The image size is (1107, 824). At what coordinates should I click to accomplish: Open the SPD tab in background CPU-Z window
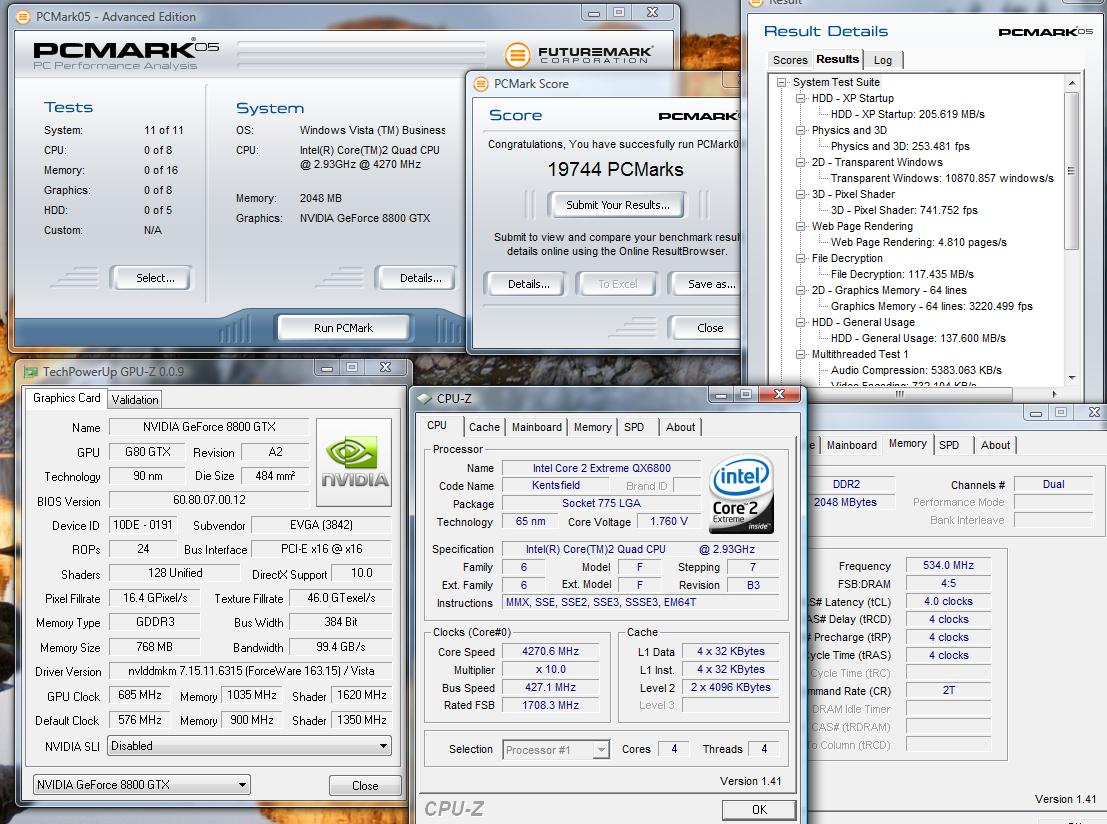[949, 445]
